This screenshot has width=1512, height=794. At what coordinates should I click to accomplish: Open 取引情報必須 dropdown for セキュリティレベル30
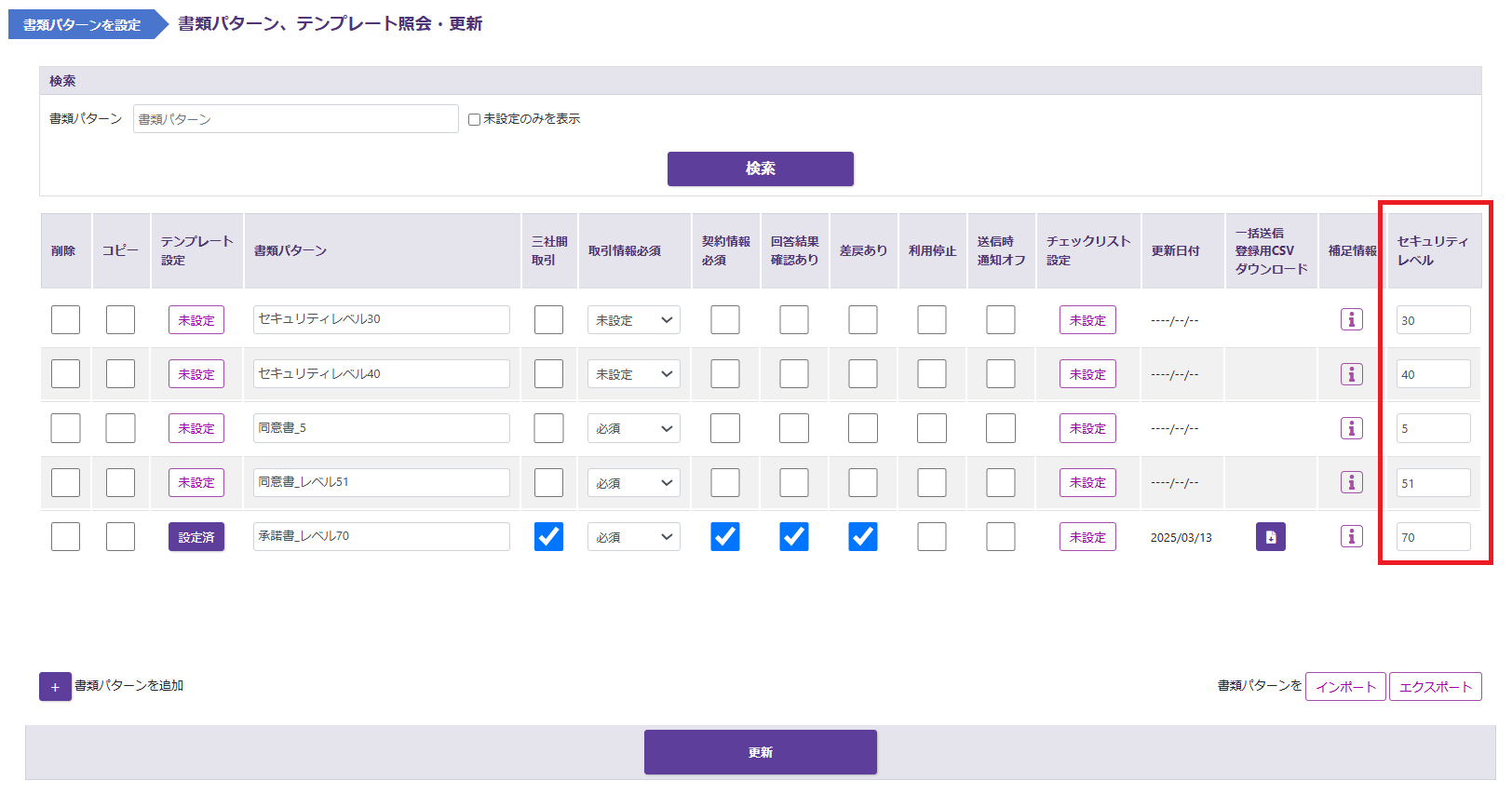[x=633, y=320]
